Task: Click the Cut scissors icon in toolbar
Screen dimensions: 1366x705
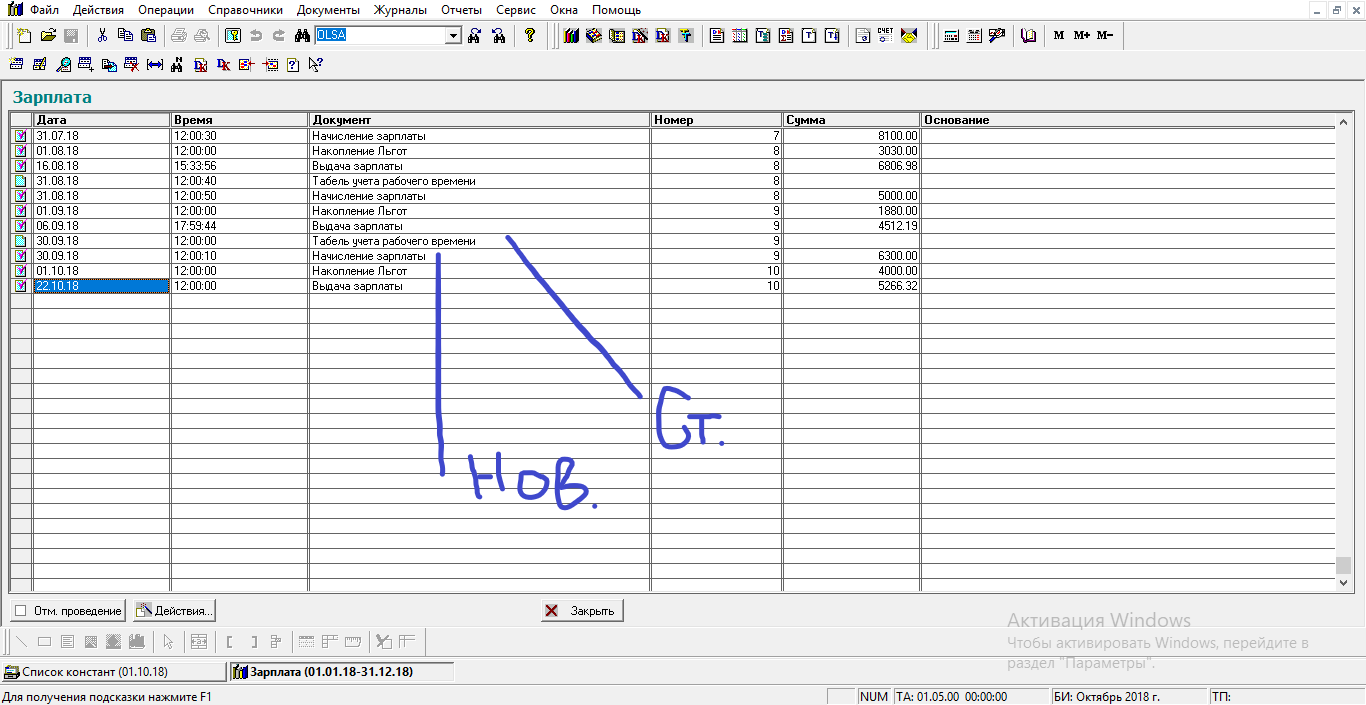Action: (102, 36)
